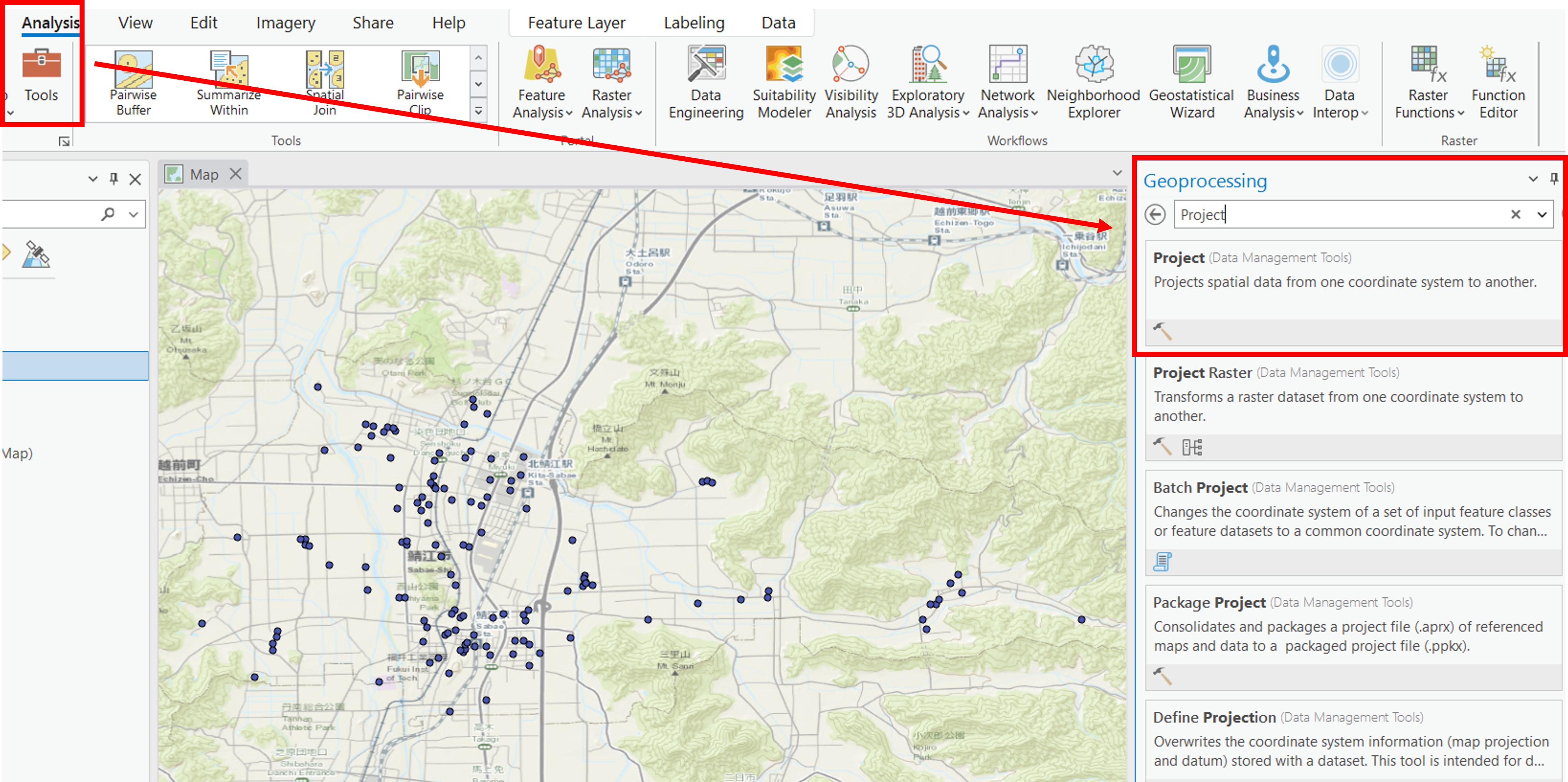The height and width of the screenshot is (782, 1568).
Task: Open the Tools toolbox icon
Action: (42, 75)
